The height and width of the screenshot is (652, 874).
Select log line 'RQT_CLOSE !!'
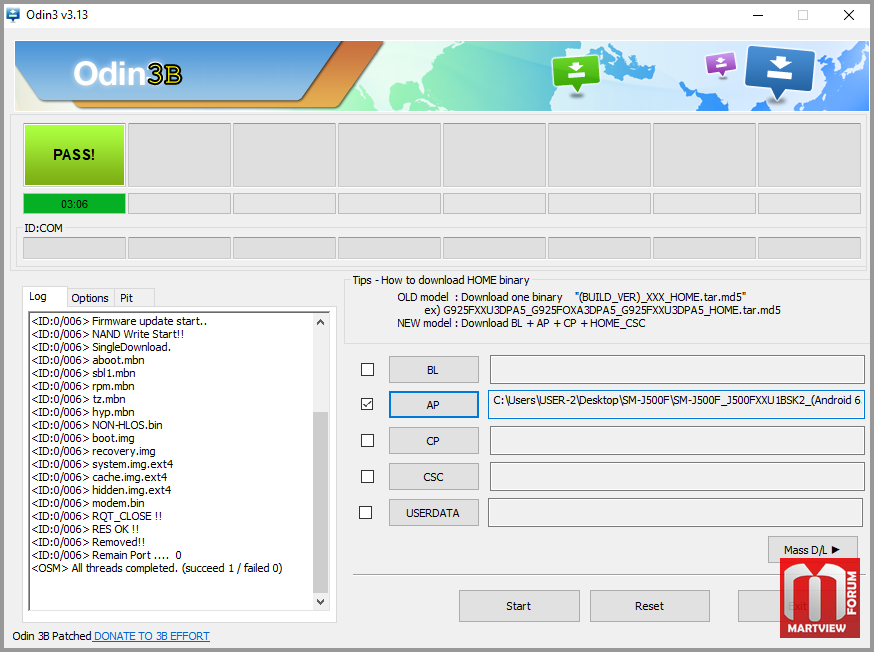click(97, 516)
